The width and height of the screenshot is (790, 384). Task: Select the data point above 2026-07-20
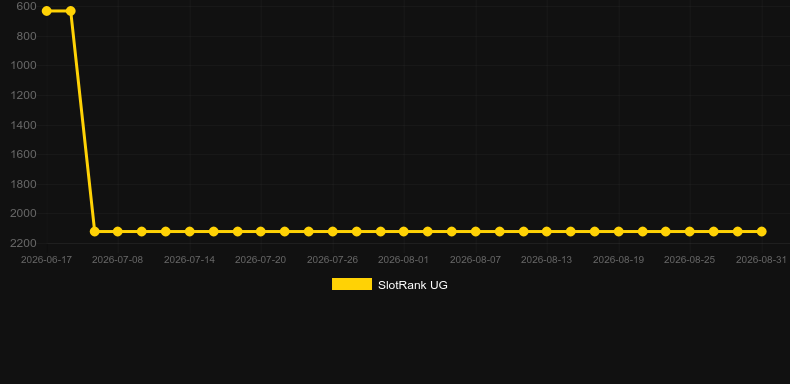[260, 231]
